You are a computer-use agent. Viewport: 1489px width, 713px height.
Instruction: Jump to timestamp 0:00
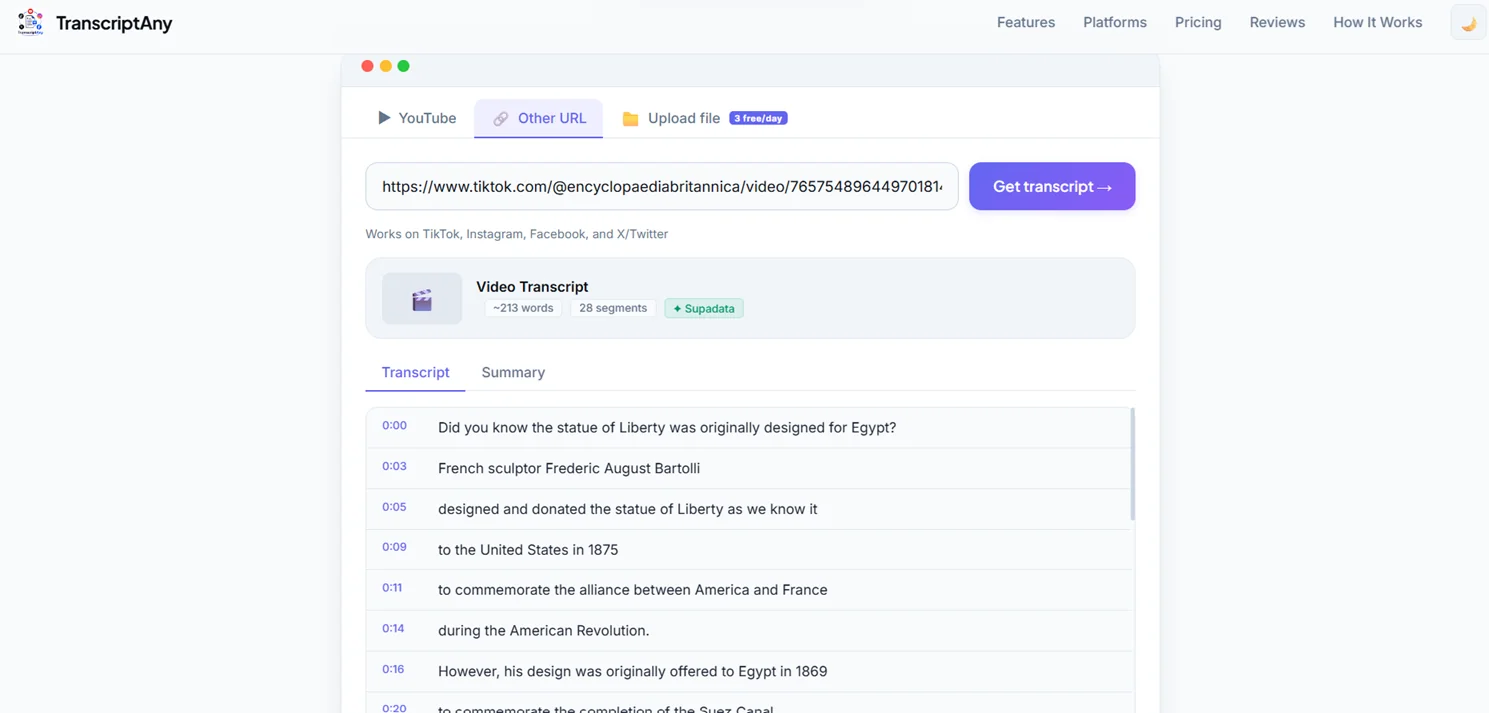(x=394, y=426)
